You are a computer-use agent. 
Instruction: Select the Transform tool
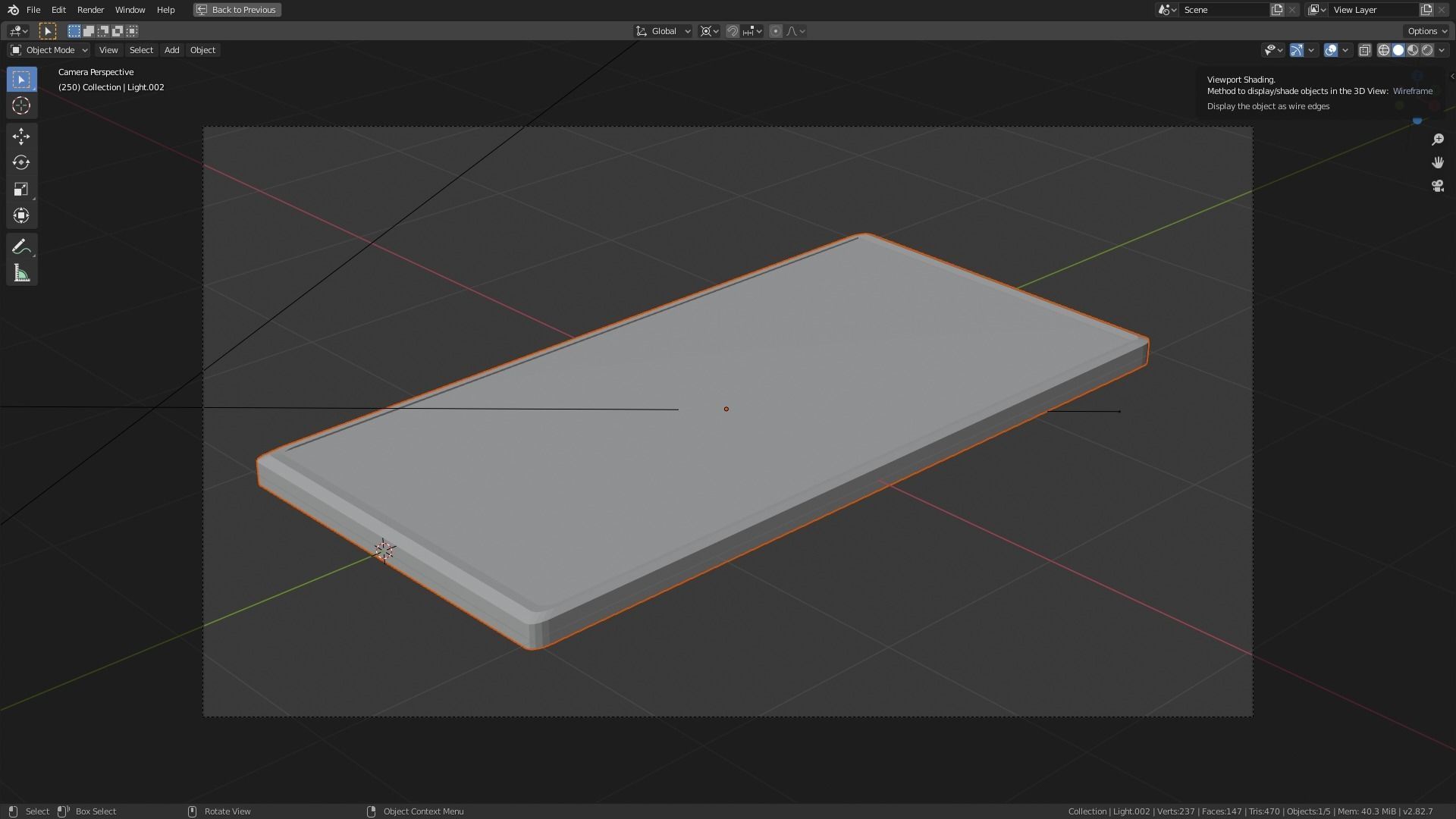click(21, 216)
